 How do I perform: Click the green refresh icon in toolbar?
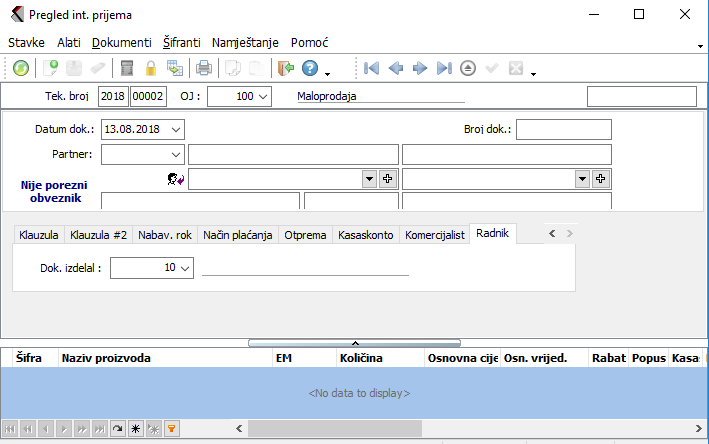coord(21,68)
